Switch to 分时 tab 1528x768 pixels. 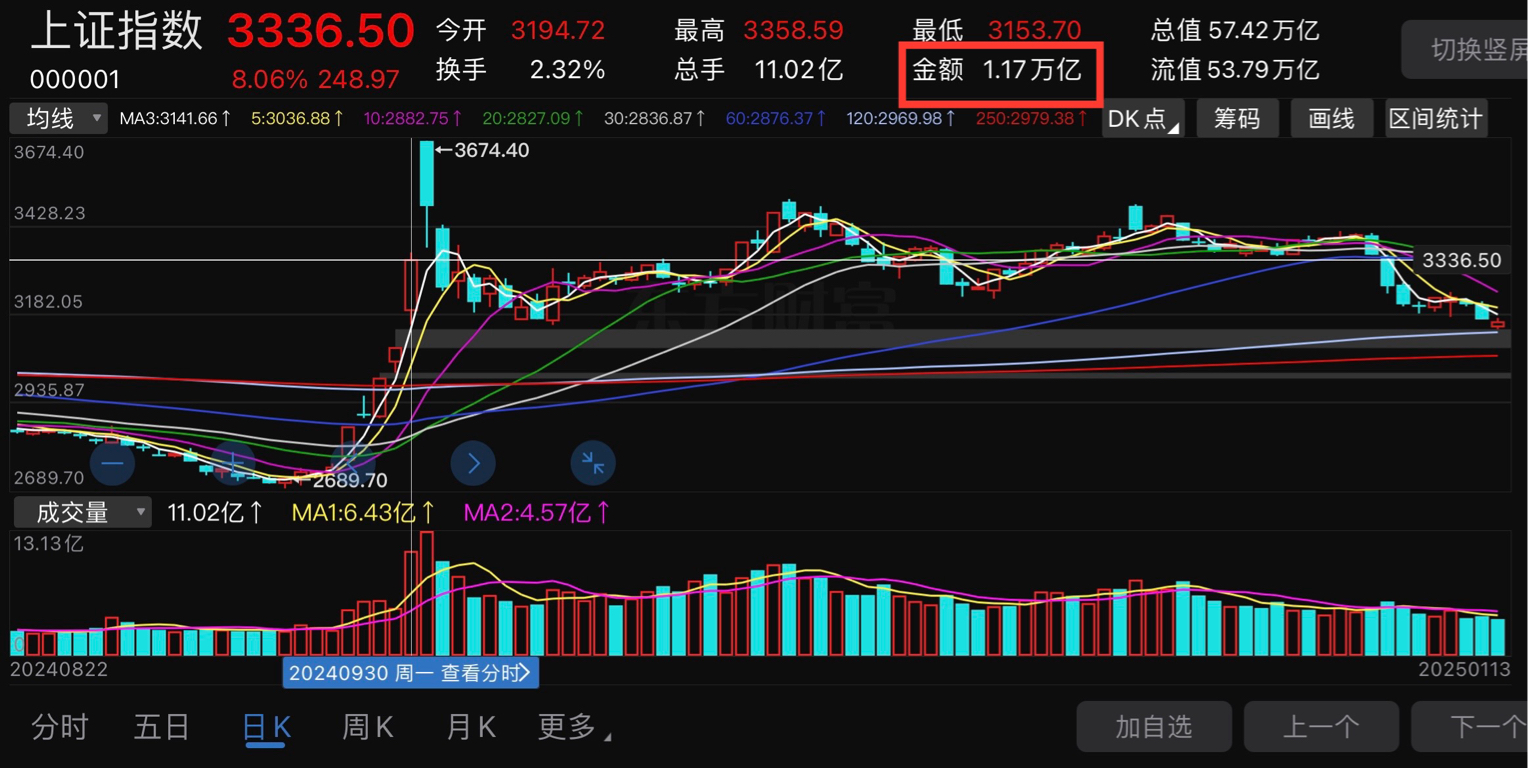coord(60,727)
